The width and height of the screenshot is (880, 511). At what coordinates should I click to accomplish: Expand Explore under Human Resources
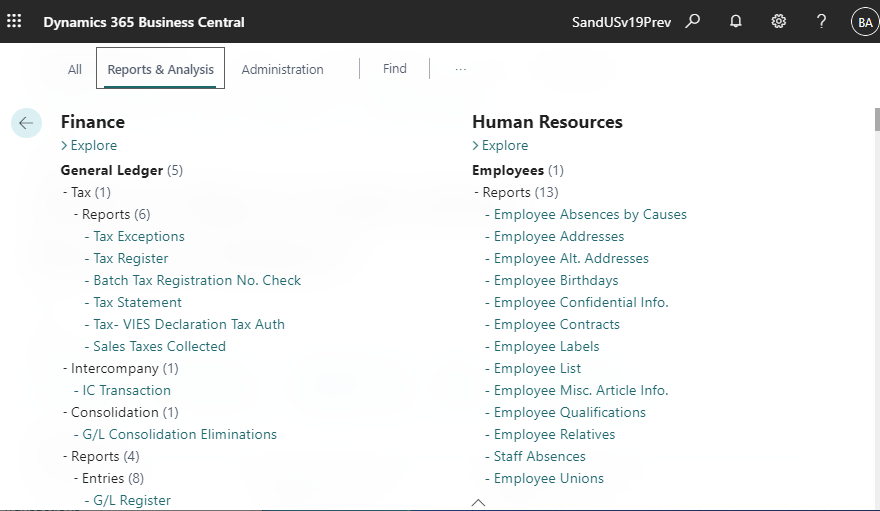(x=501, y=145)
